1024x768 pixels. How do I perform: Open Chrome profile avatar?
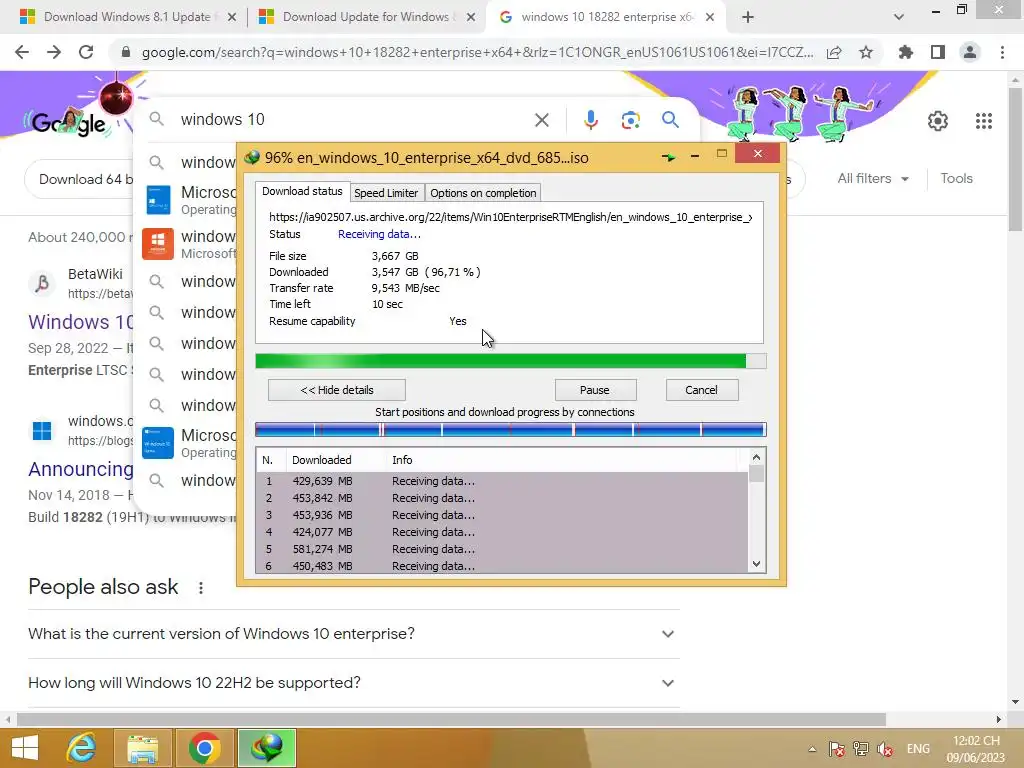pyautogui.click(x=970, y=52)
